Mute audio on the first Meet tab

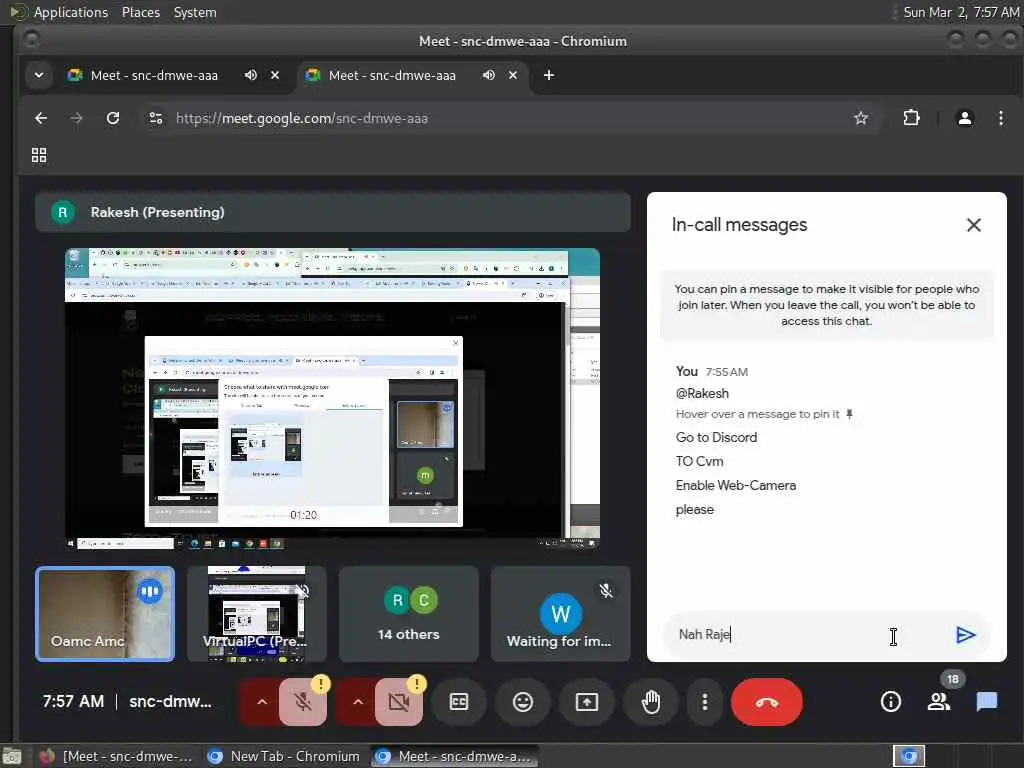click(x=251, y=76)
